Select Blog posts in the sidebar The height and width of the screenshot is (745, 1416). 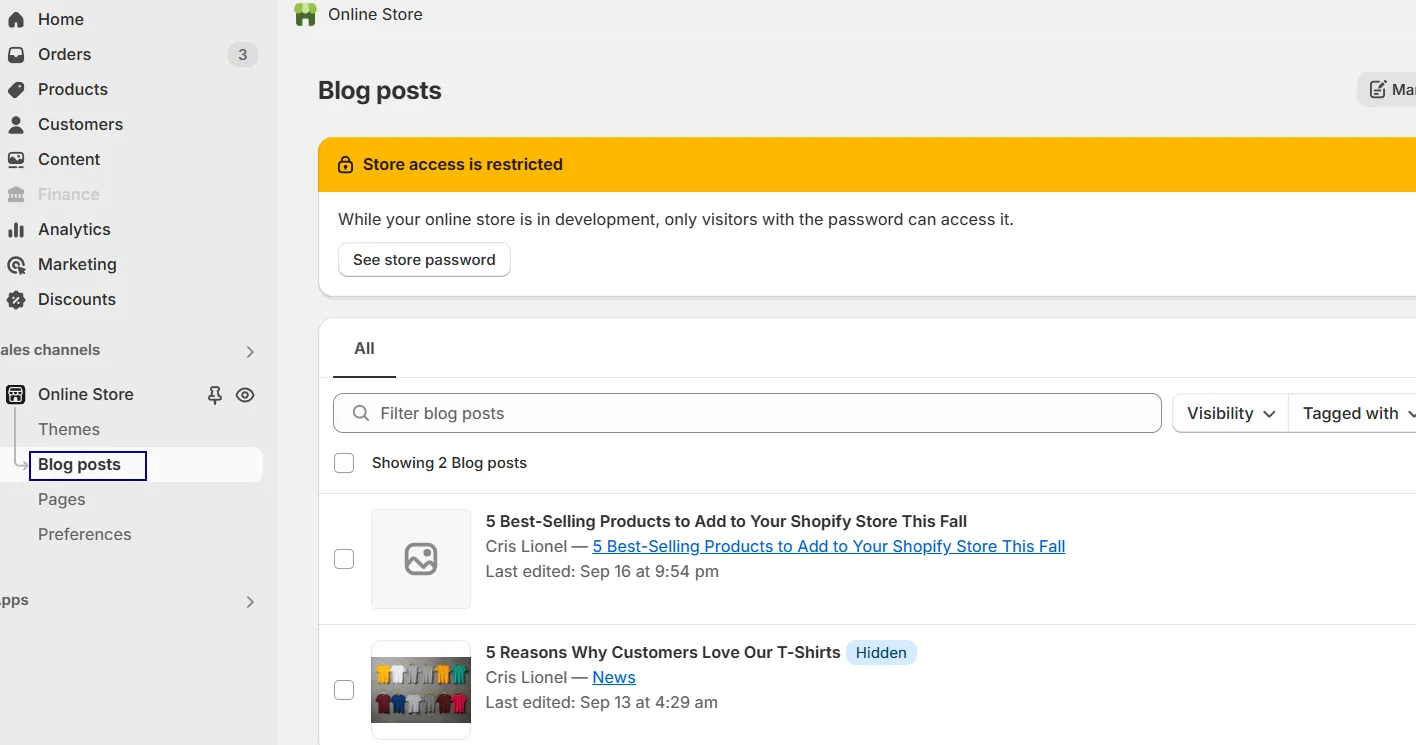coord(79,464)
